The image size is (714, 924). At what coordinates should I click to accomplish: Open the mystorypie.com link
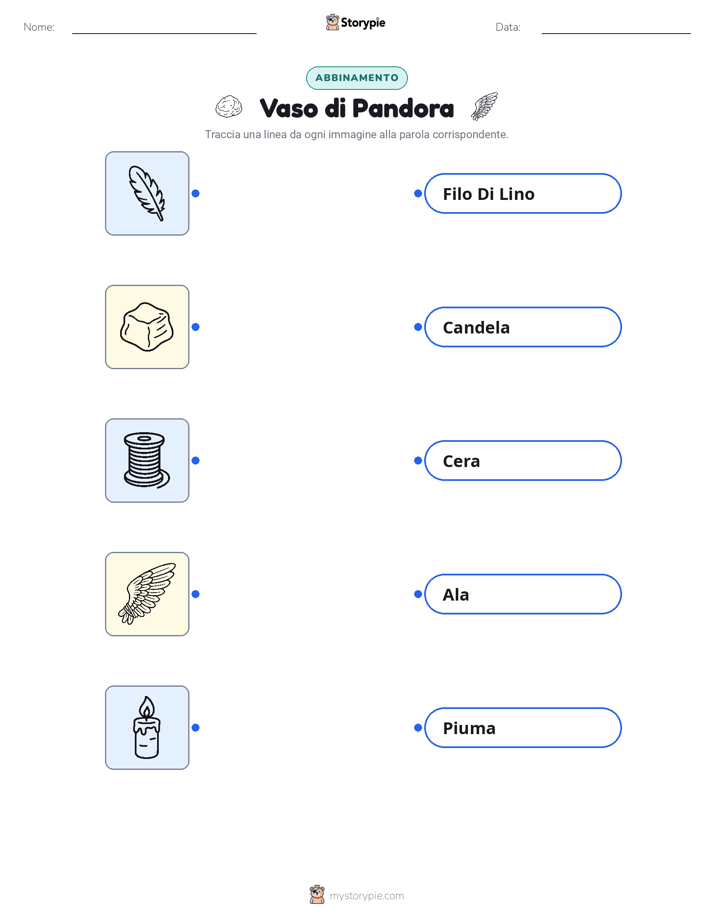click(x=366, y=896)
